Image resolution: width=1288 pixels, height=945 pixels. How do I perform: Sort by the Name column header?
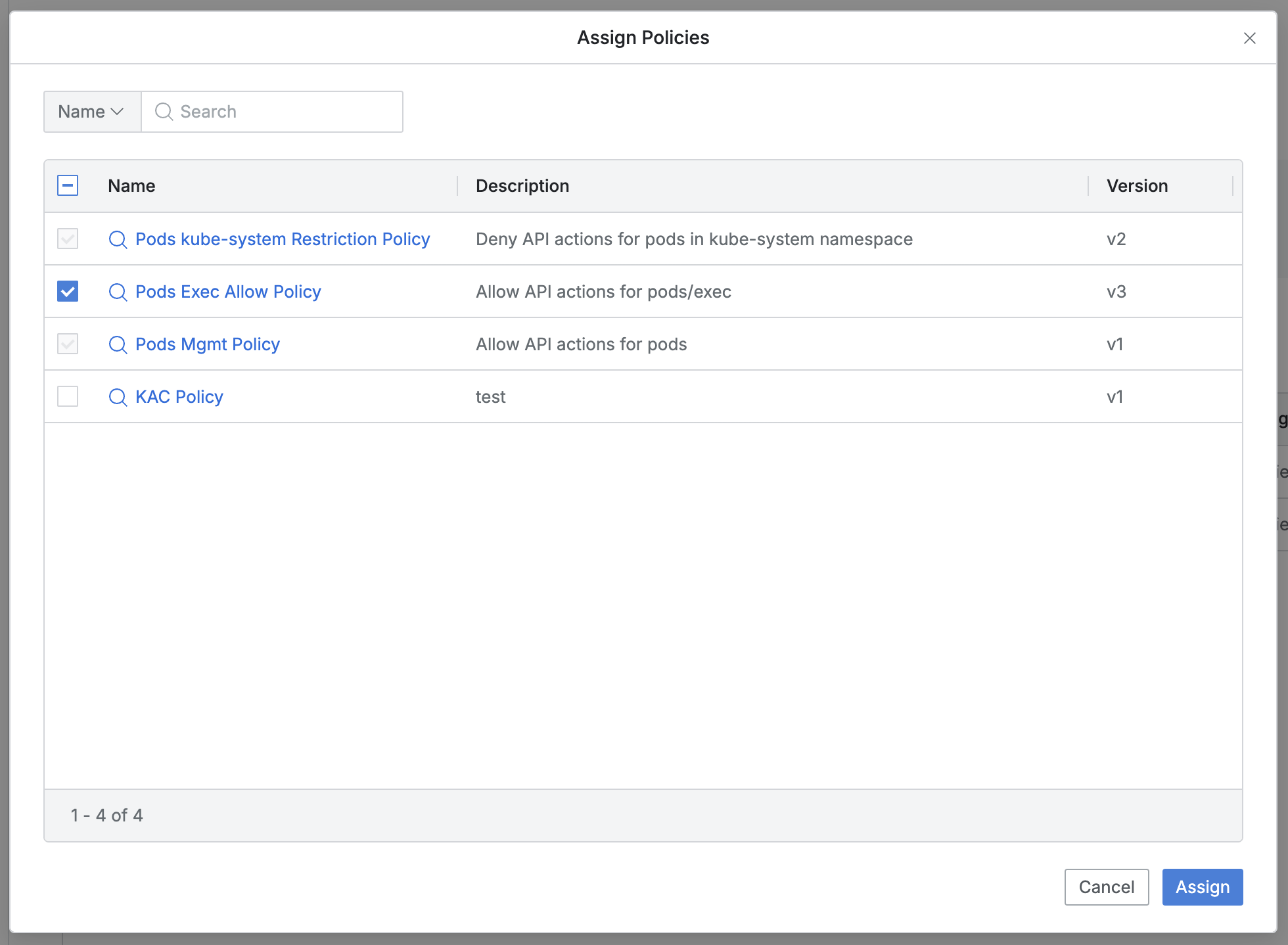[131, 186]
